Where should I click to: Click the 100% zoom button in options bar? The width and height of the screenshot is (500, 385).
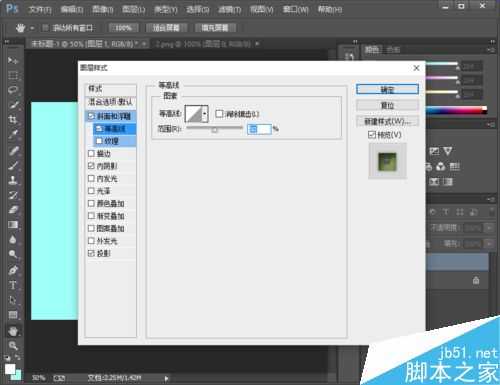[x=124, y=28]
